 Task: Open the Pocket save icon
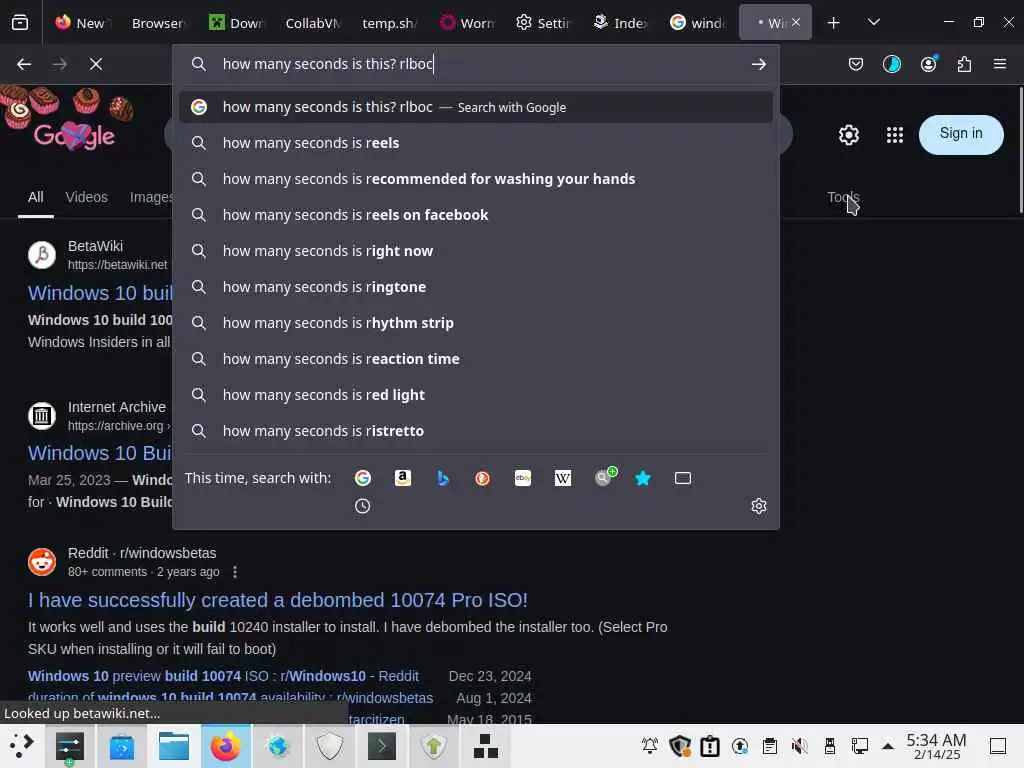856,64
